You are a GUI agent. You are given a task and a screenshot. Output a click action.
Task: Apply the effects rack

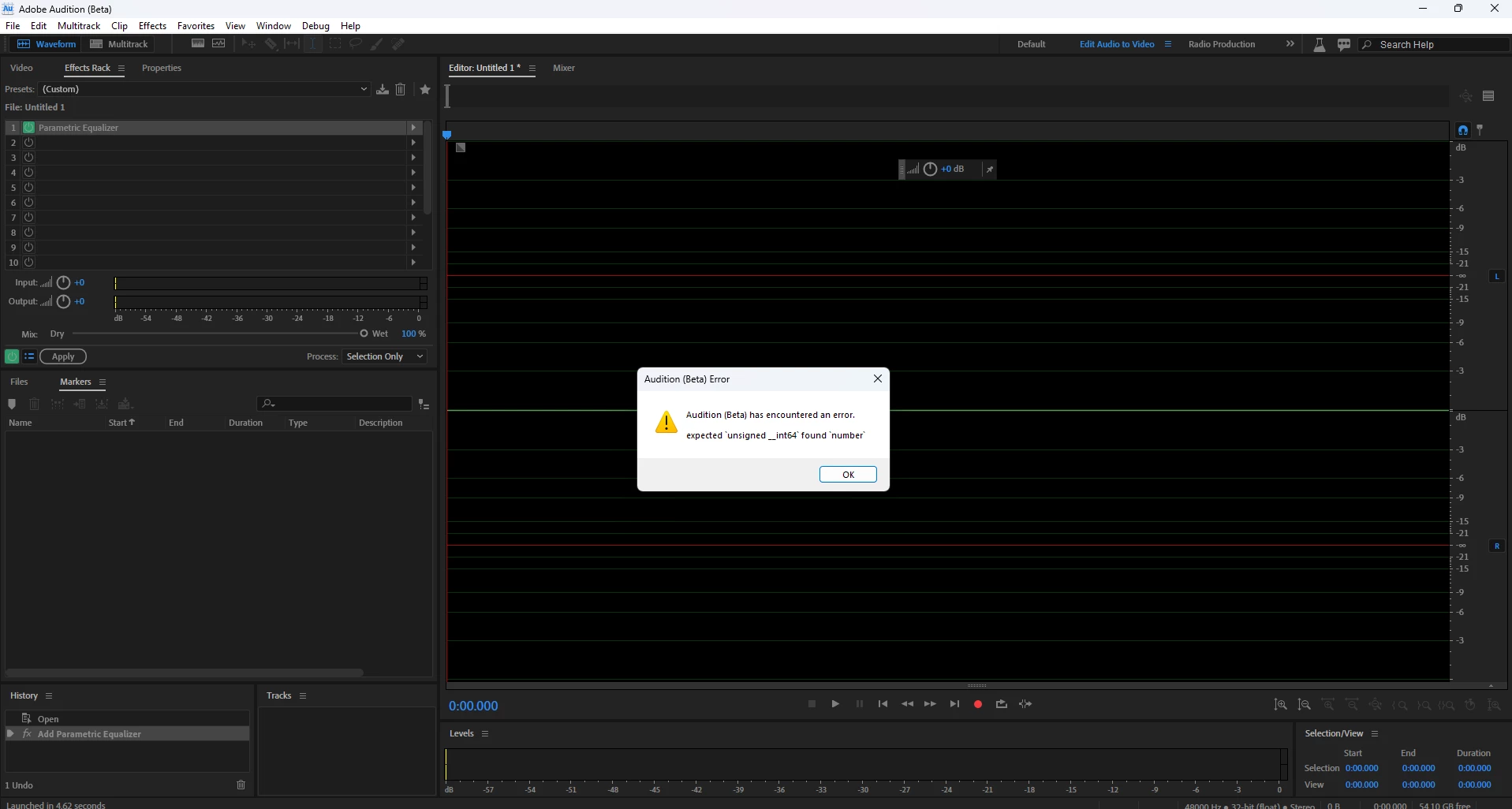[63, 356]
